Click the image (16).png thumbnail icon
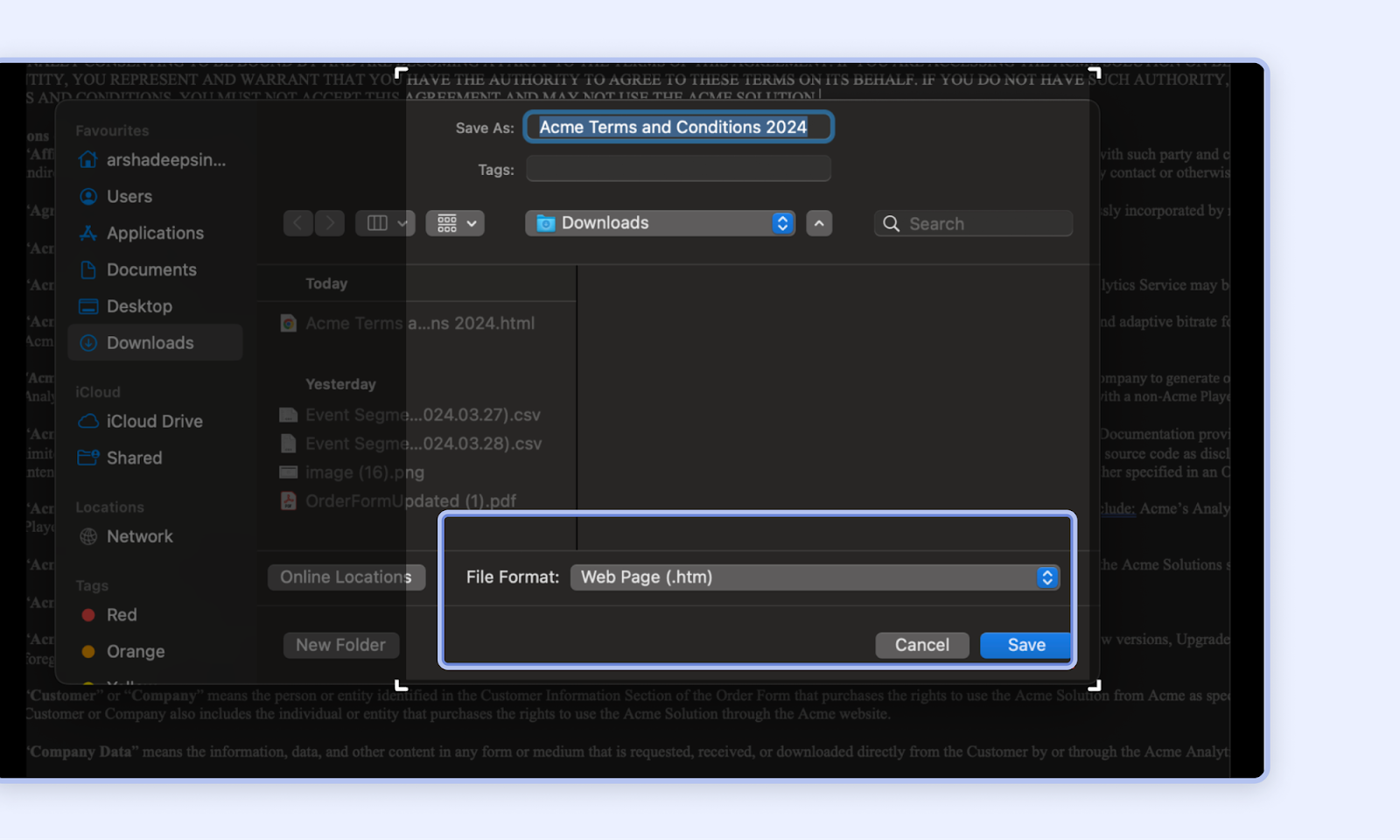Viewport: 1400px width, 840px height. (x=289, y=472)
